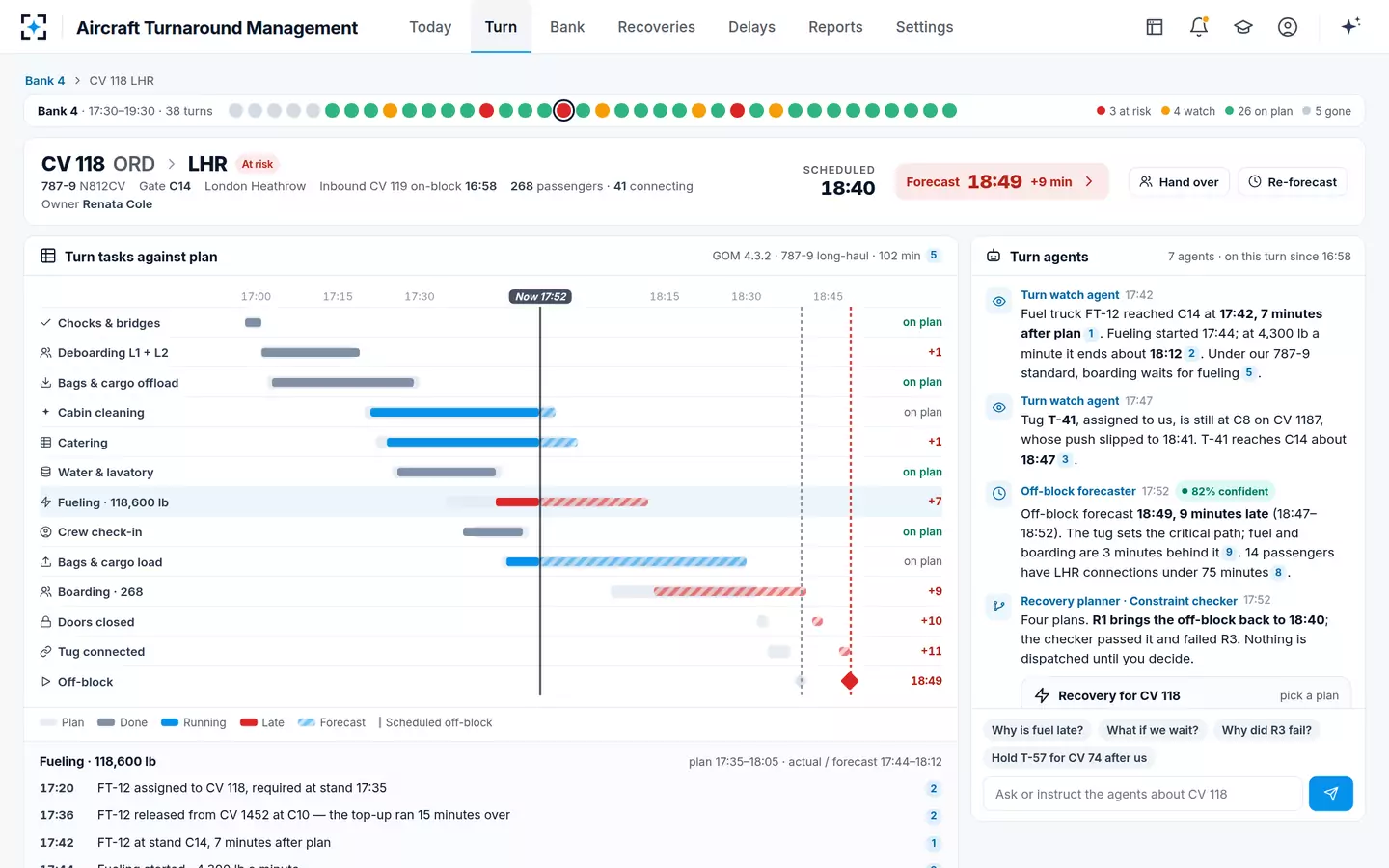
Task: Open the notifications bell
Action: point(1199,27)
